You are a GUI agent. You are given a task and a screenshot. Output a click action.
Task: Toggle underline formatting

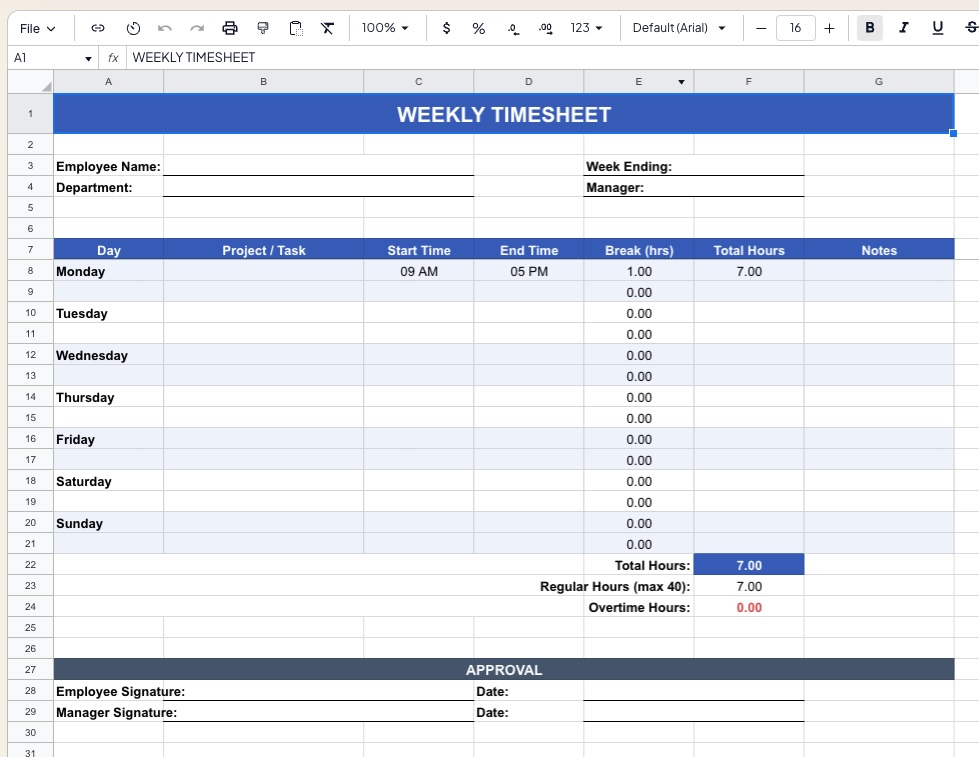937,28
